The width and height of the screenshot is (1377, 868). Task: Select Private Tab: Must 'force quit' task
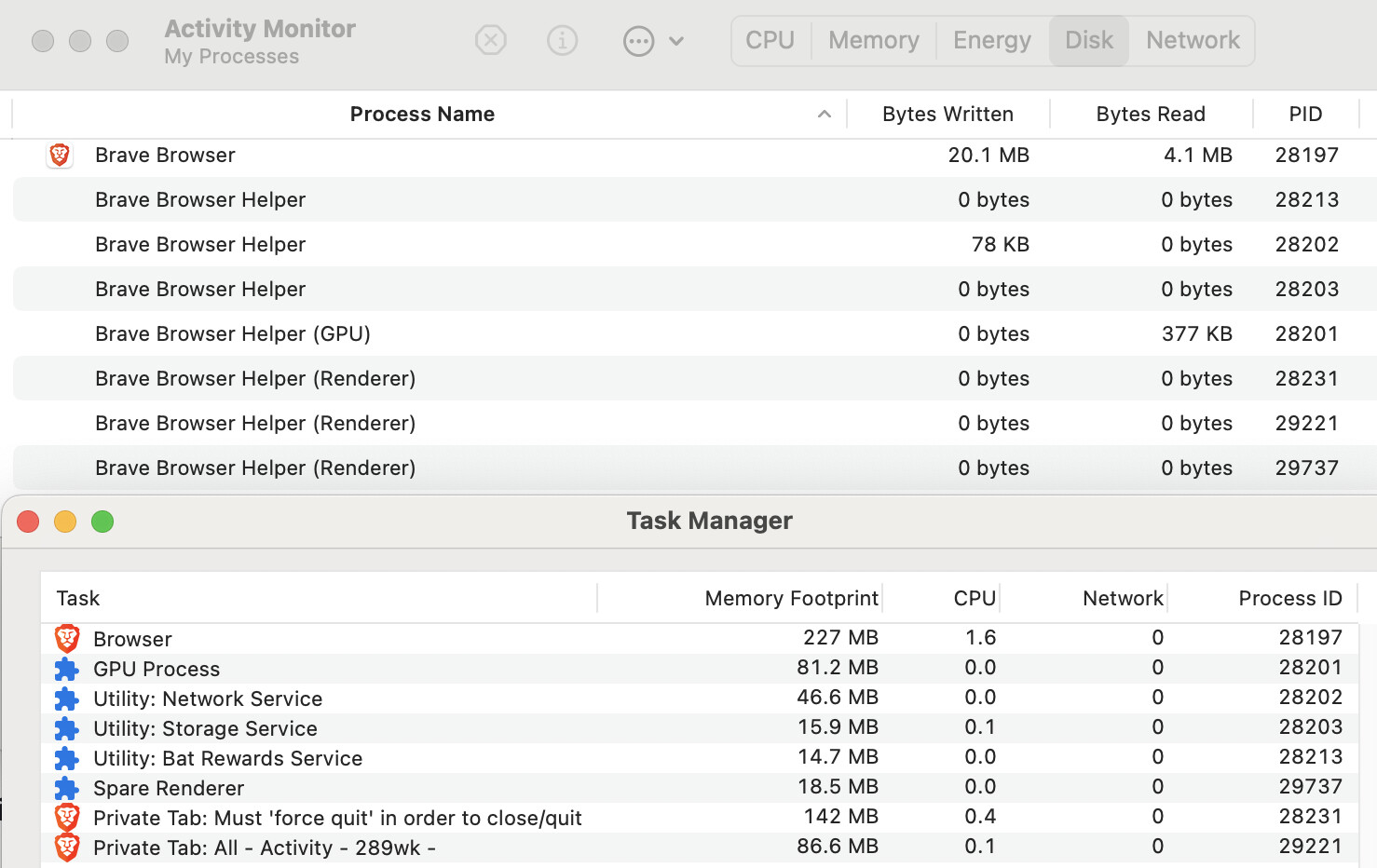coord(700,818)
